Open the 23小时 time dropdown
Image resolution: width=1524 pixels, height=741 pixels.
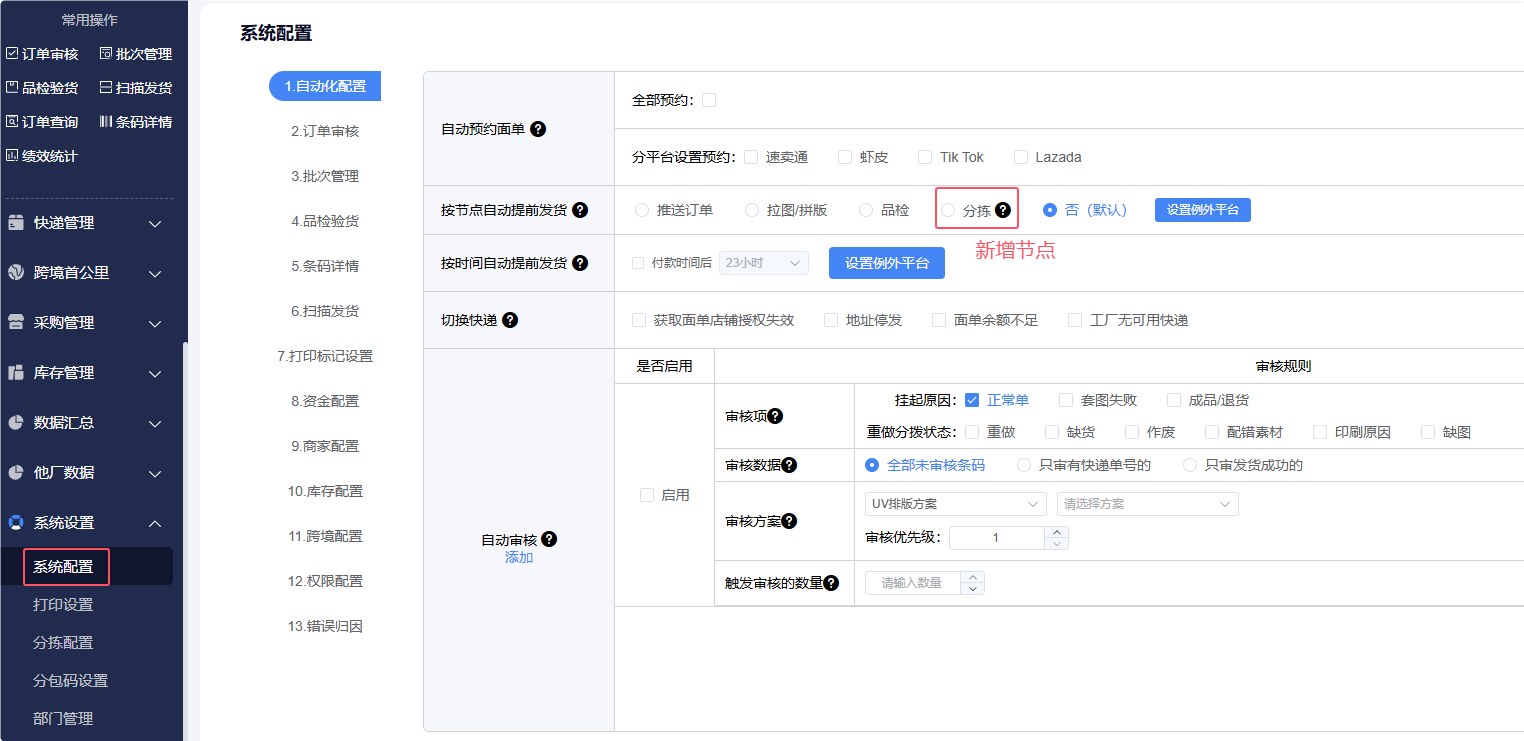point(763,263)
